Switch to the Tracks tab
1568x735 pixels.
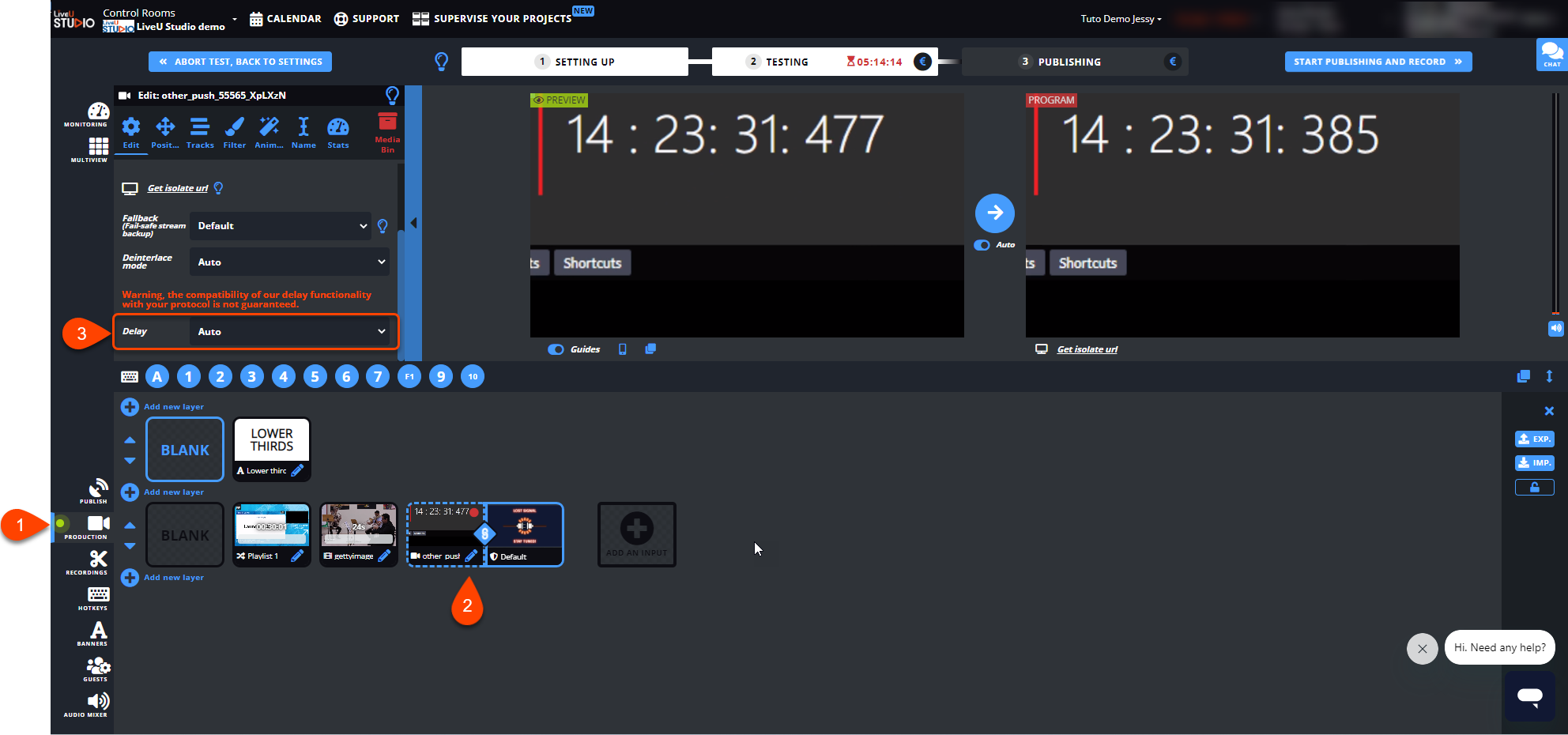tap(200, 133)
